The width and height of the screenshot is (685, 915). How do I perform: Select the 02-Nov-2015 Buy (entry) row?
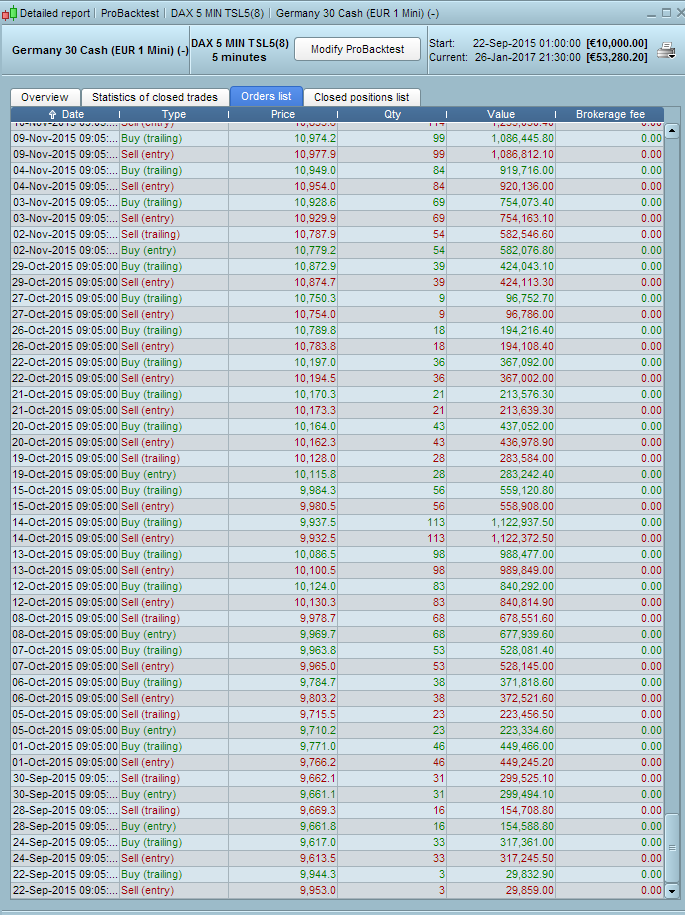[337, 250]
